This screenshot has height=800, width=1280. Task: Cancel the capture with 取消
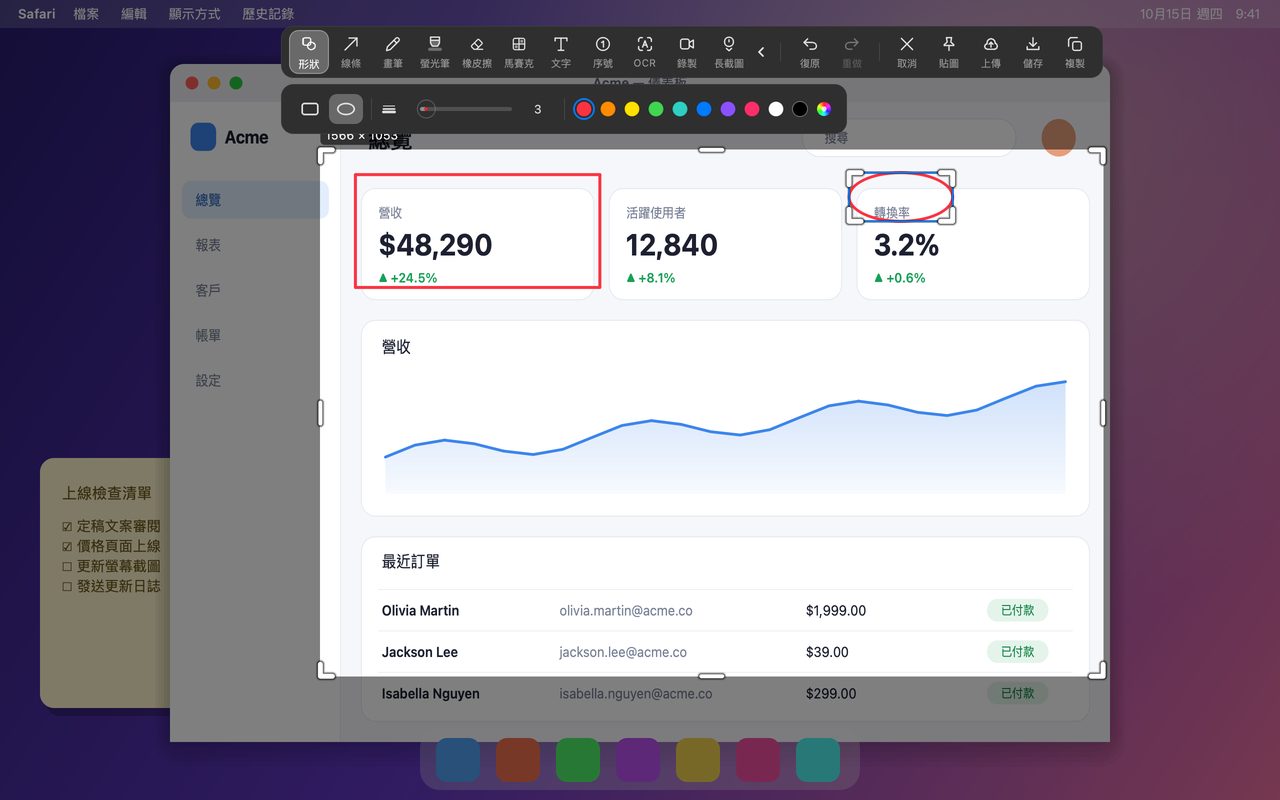pos(907,52)
